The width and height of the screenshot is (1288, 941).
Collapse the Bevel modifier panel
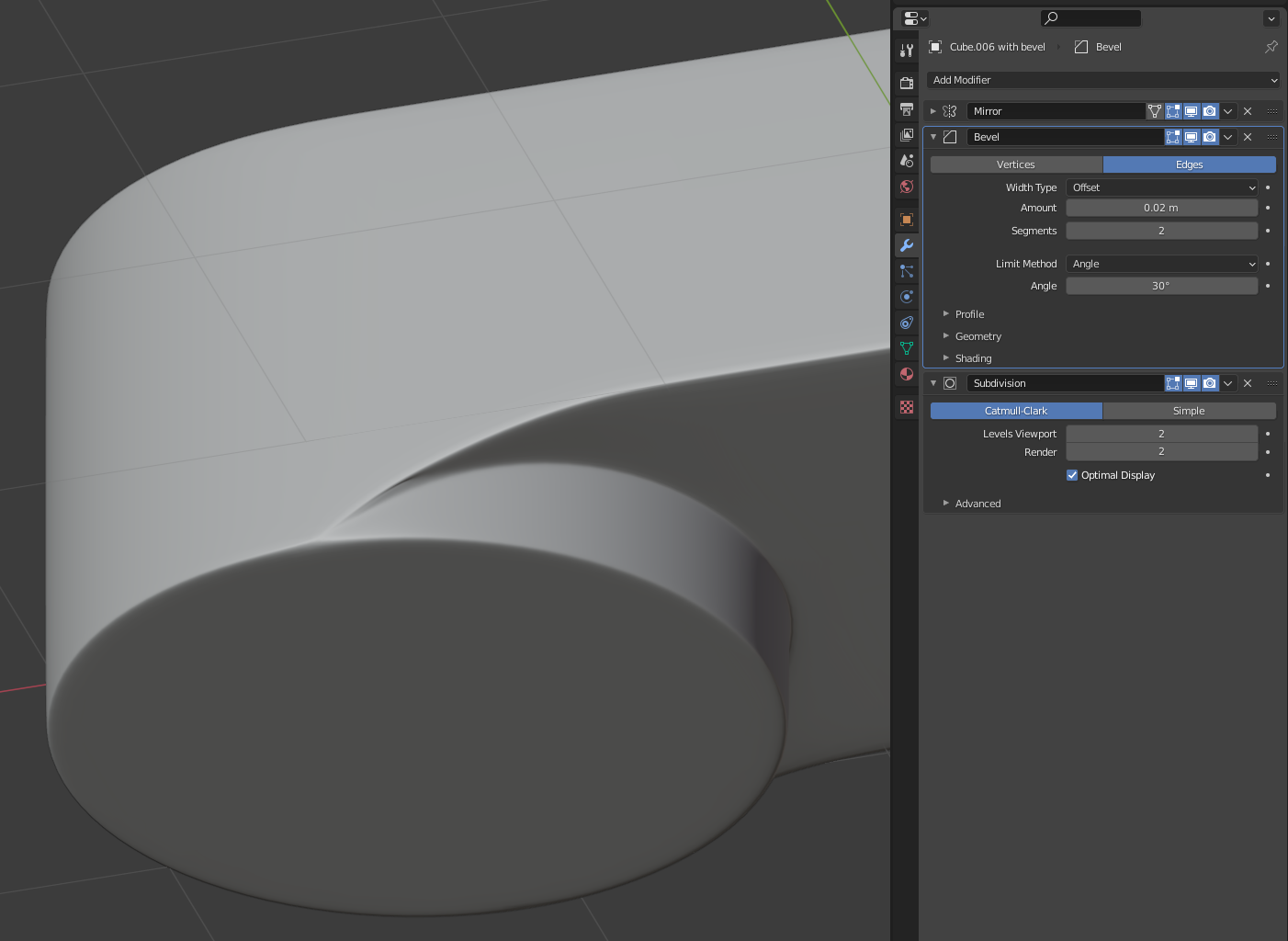tap(933, 137)
